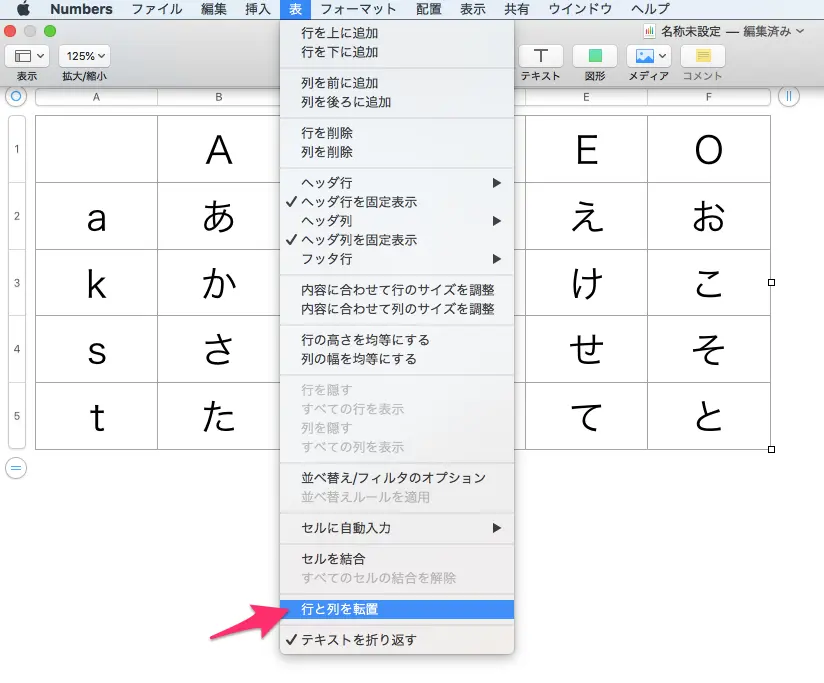Click the add-column handle at right of column header
Screen dimensions: 824x683
(x=788, y=97)
